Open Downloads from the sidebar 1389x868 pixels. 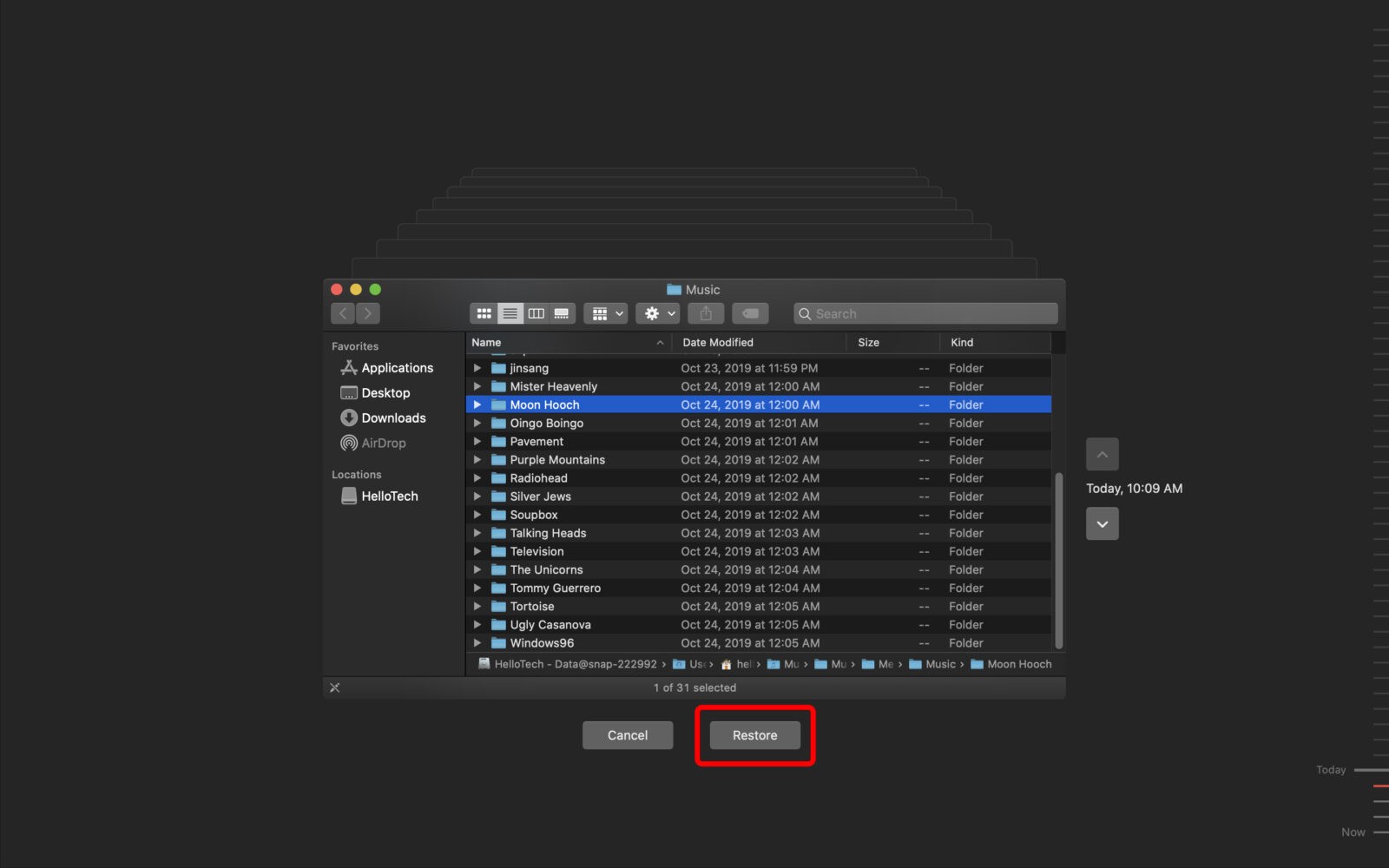pos(392,418)
